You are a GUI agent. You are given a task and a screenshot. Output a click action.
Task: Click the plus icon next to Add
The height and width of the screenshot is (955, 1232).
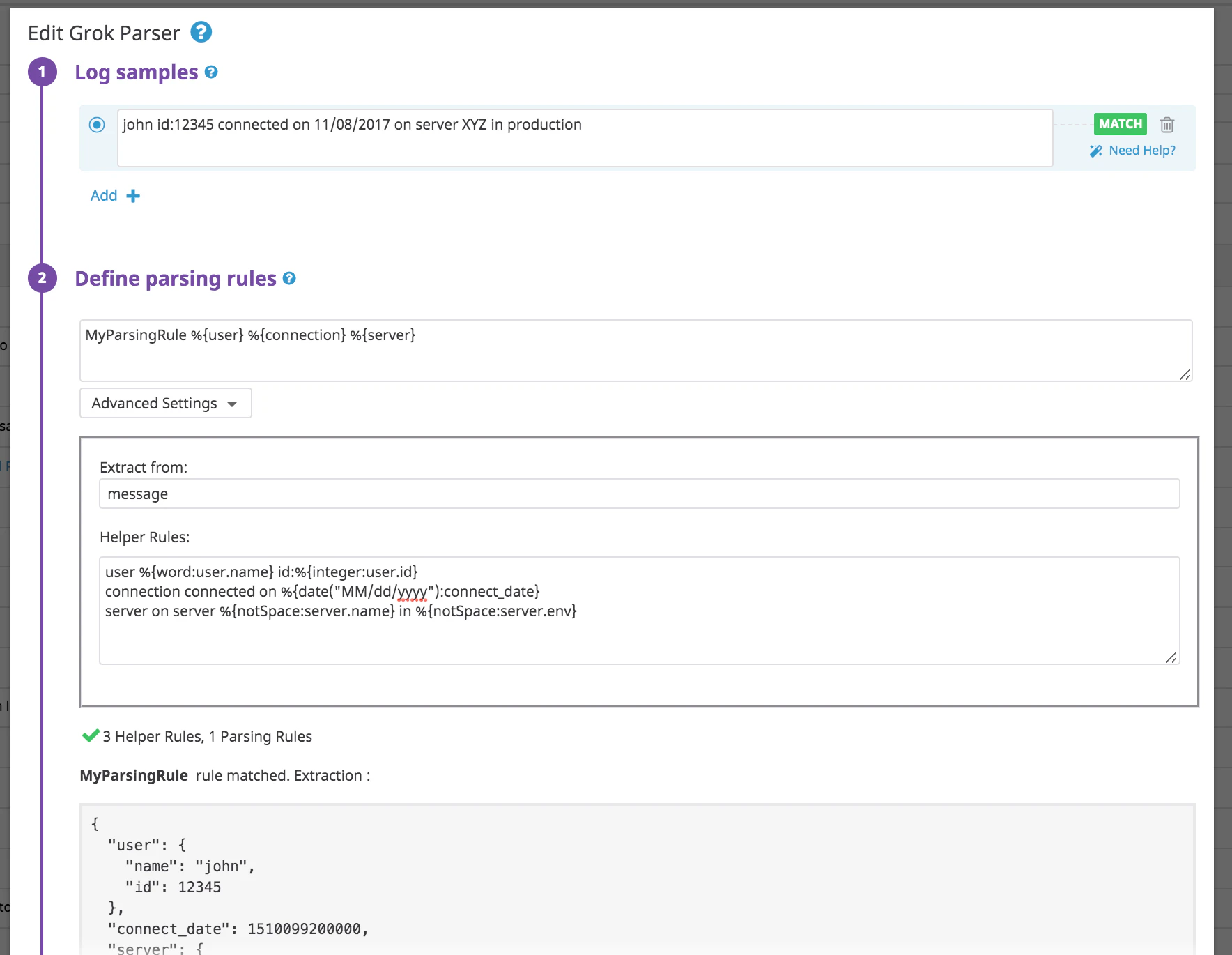tap(133, 196)
